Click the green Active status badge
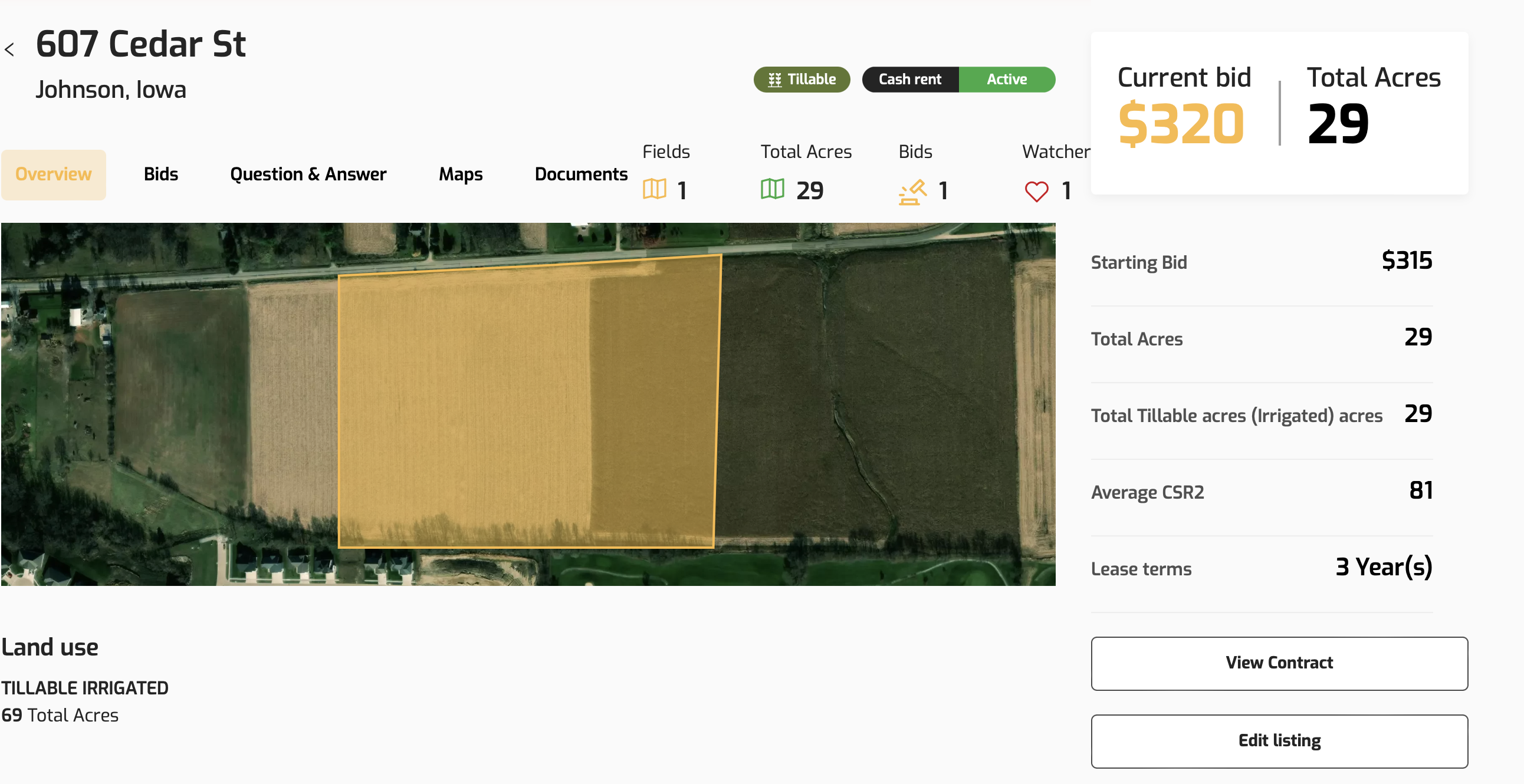The image size is (1524, 784). (1006, 79)
